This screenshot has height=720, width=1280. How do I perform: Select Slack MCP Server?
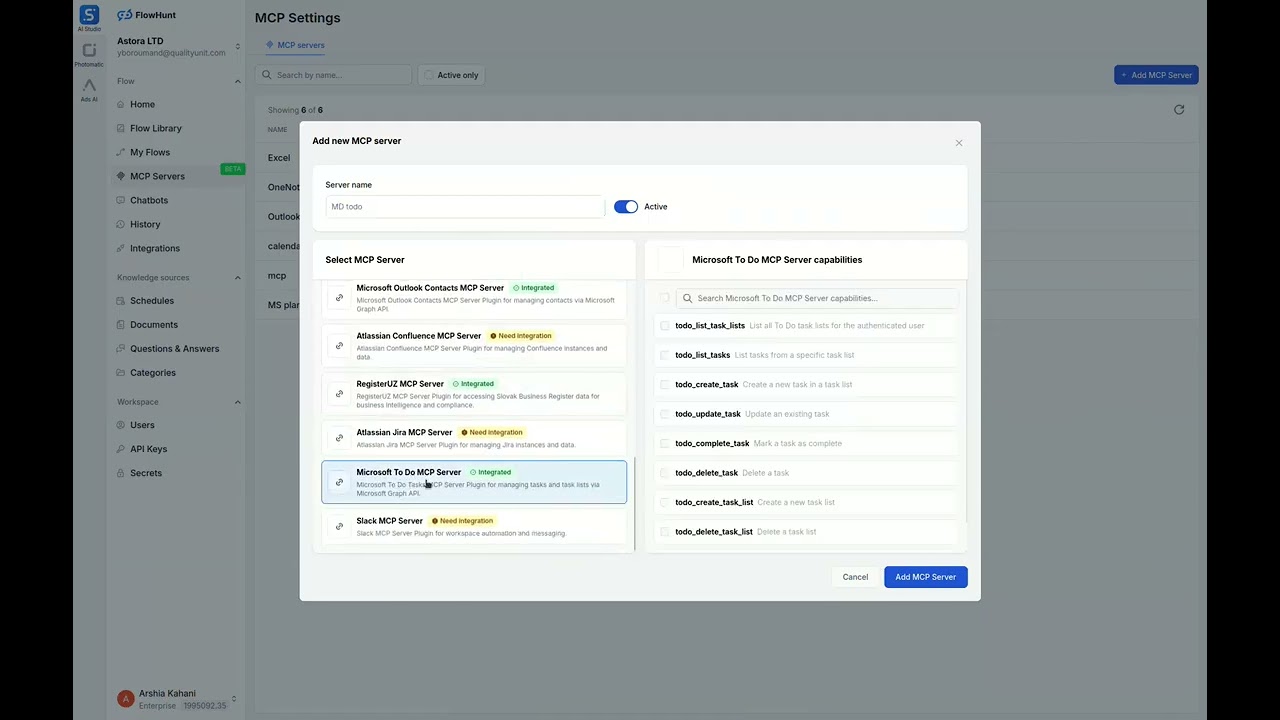474,526
